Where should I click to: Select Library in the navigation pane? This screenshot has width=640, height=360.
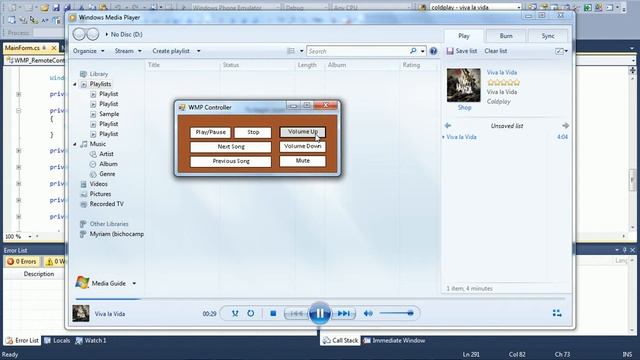[x=99, y=74]
